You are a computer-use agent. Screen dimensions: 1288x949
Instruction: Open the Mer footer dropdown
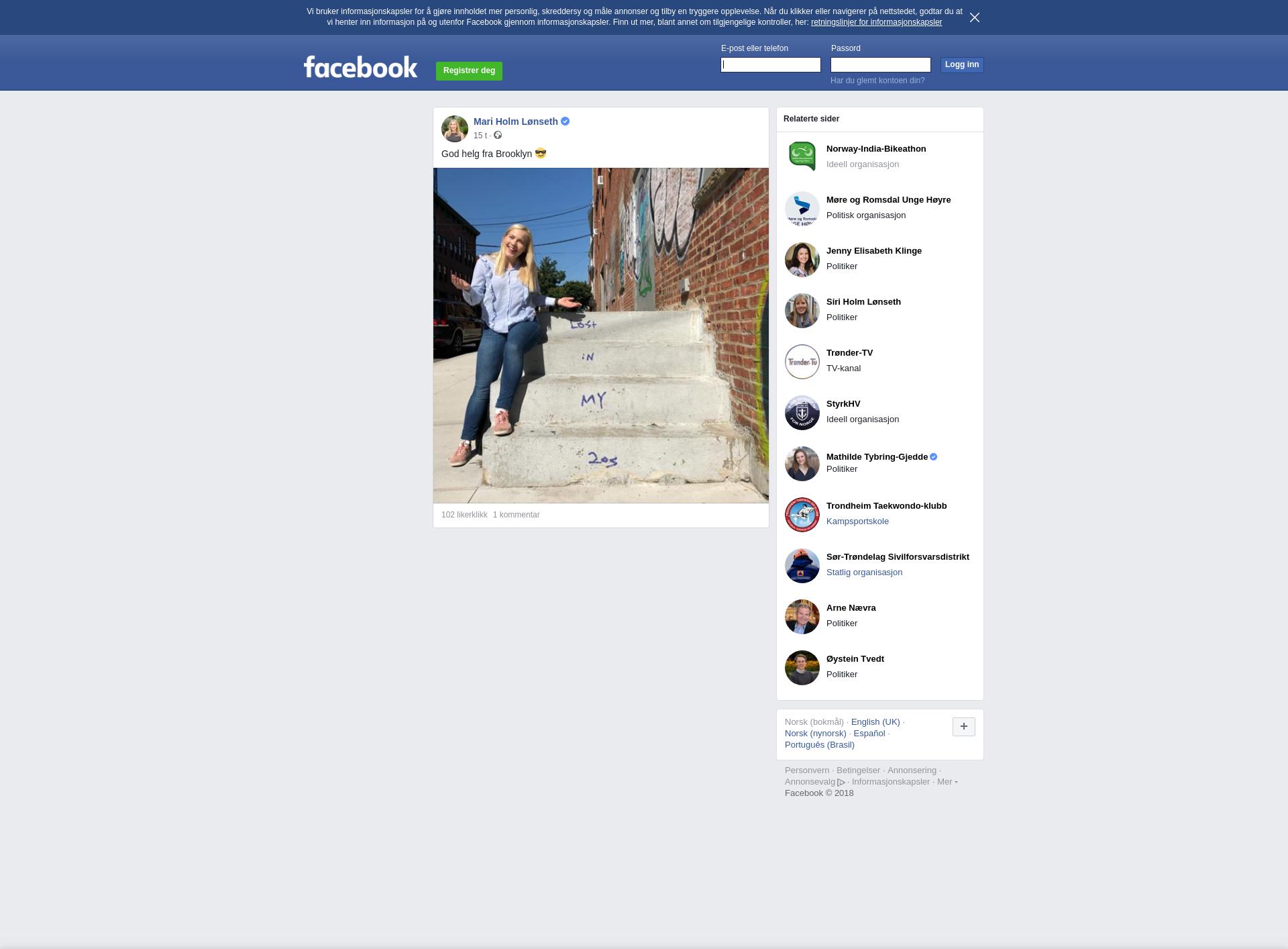(x=947, y=782)
